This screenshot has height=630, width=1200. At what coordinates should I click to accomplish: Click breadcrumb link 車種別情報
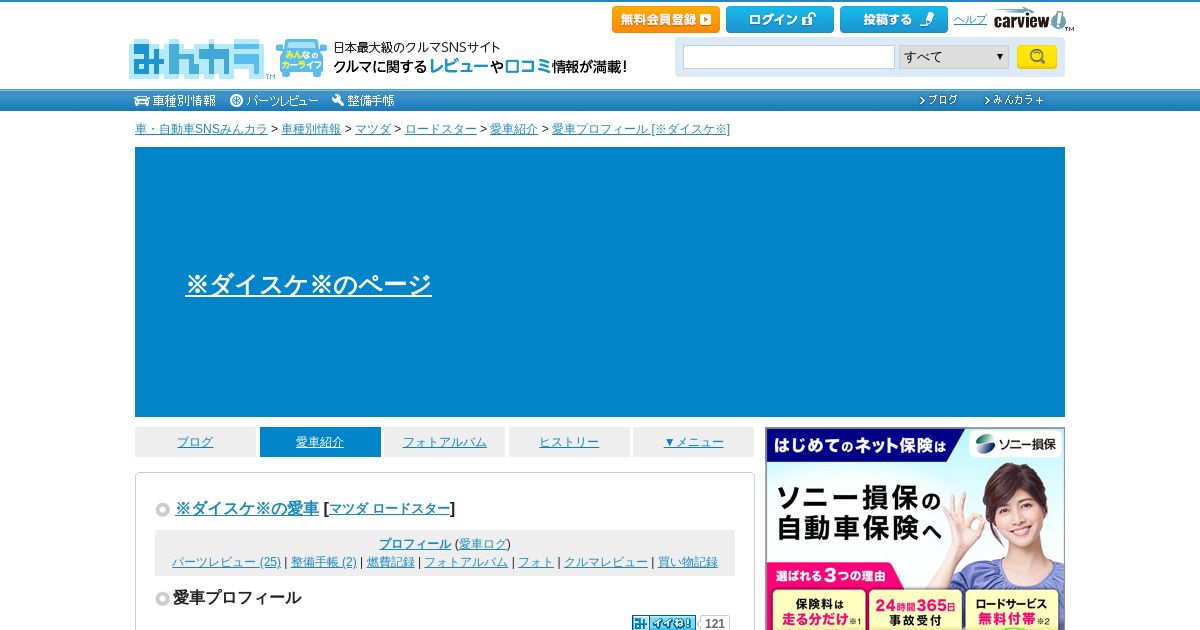(311, 129)
